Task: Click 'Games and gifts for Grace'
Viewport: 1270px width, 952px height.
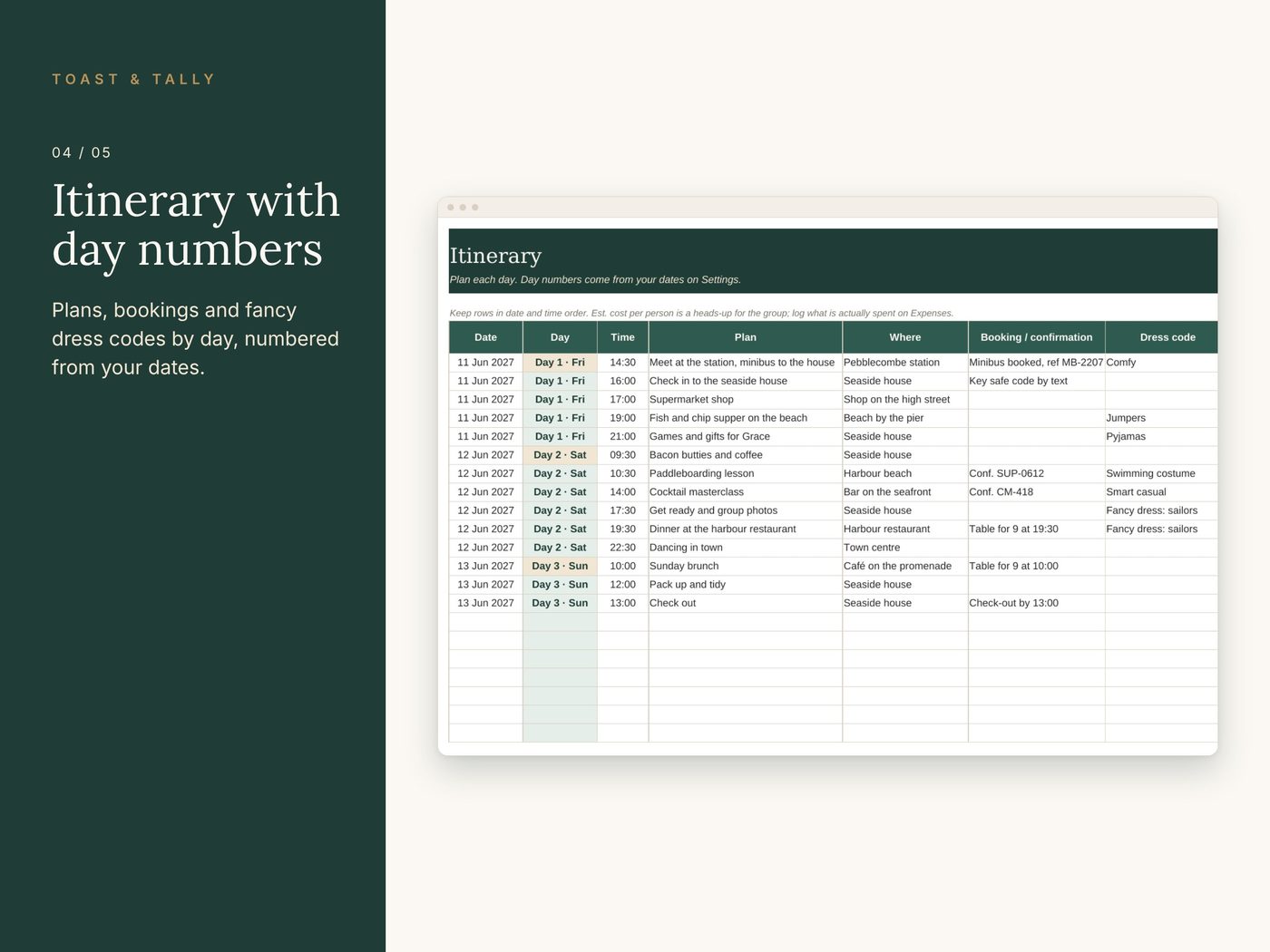Action: pos(746,436)
